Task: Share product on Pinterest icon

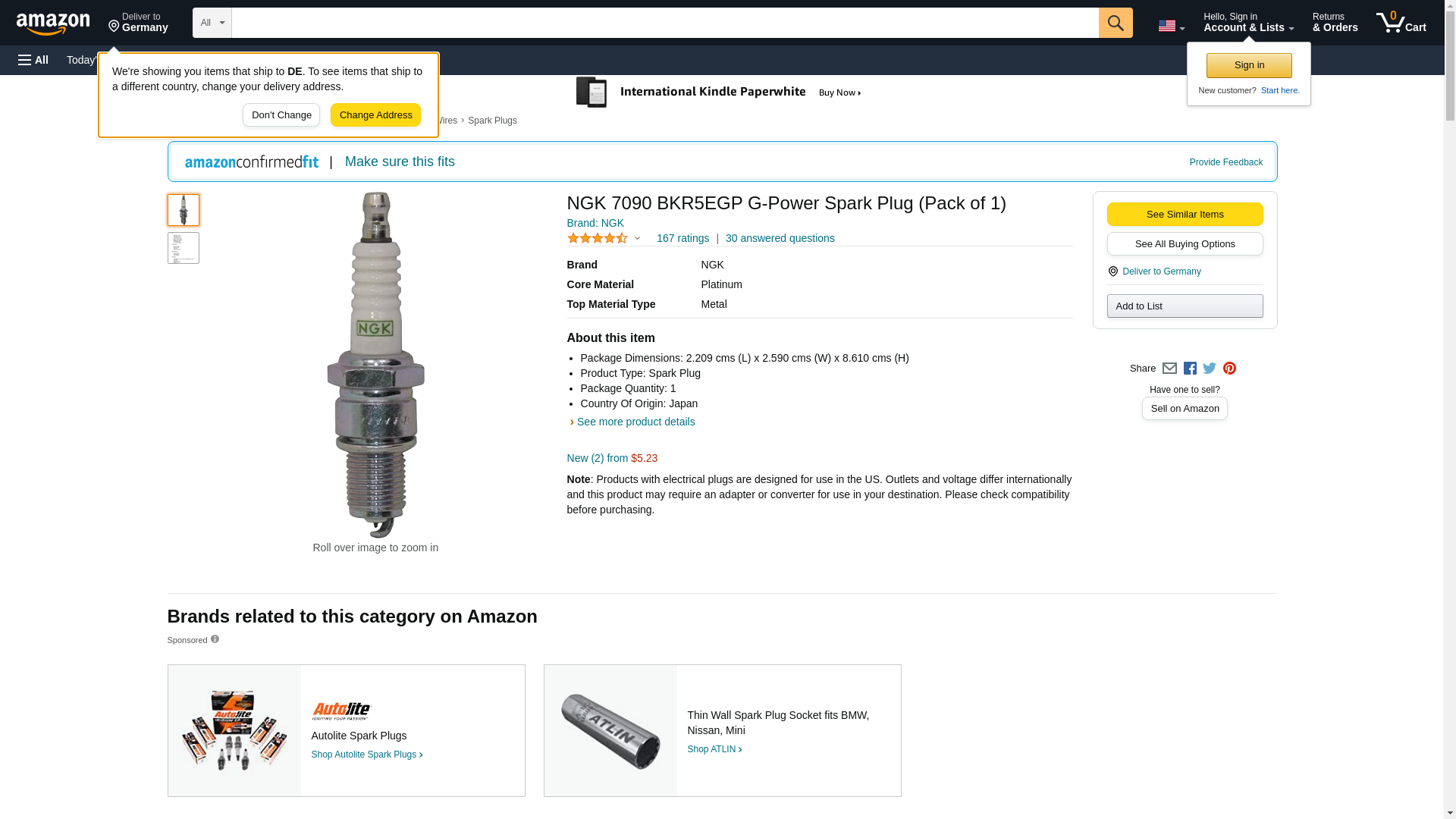Action: [1229, 369]
